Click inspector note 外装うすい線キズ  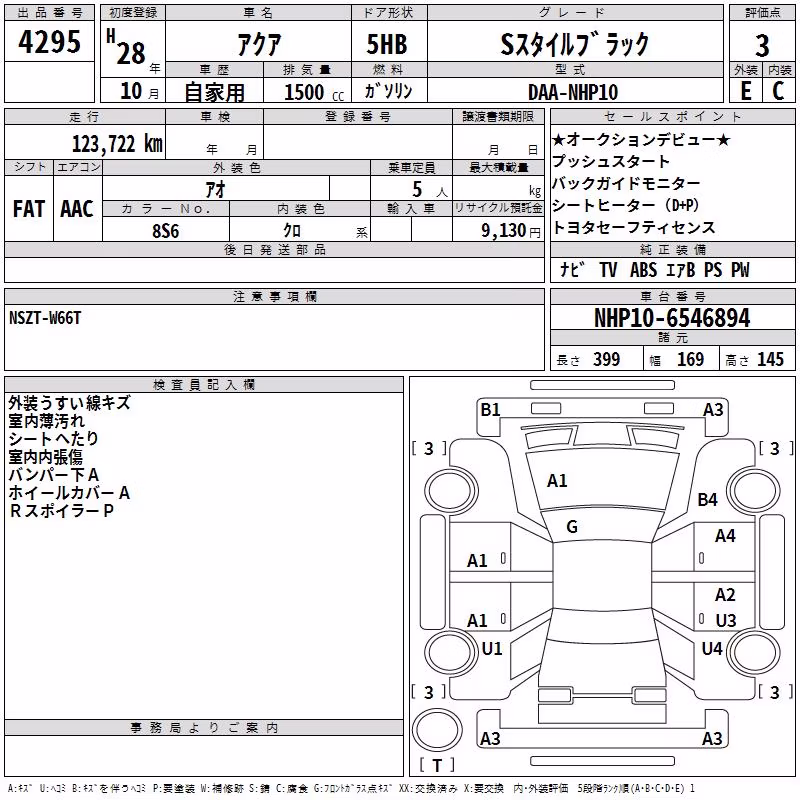tap(69, 403)
